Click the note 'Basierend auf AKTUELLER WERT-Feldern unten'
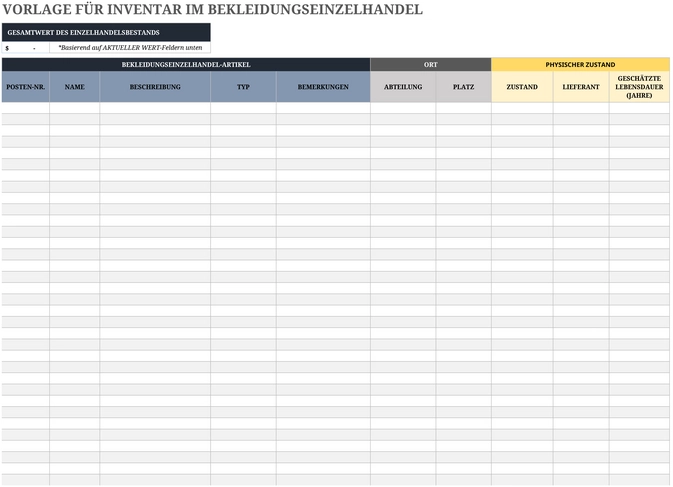Viewport: 673px width, 487px height. [130, 48]
